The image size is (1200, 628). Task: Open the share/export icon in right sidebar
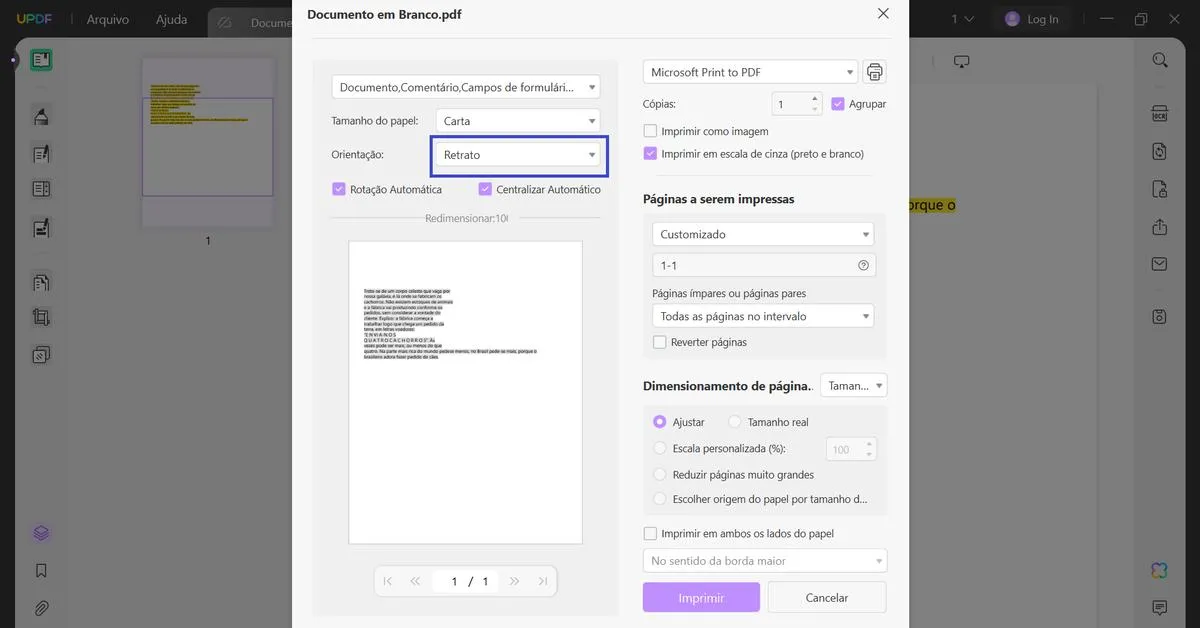coord(1160,227)
